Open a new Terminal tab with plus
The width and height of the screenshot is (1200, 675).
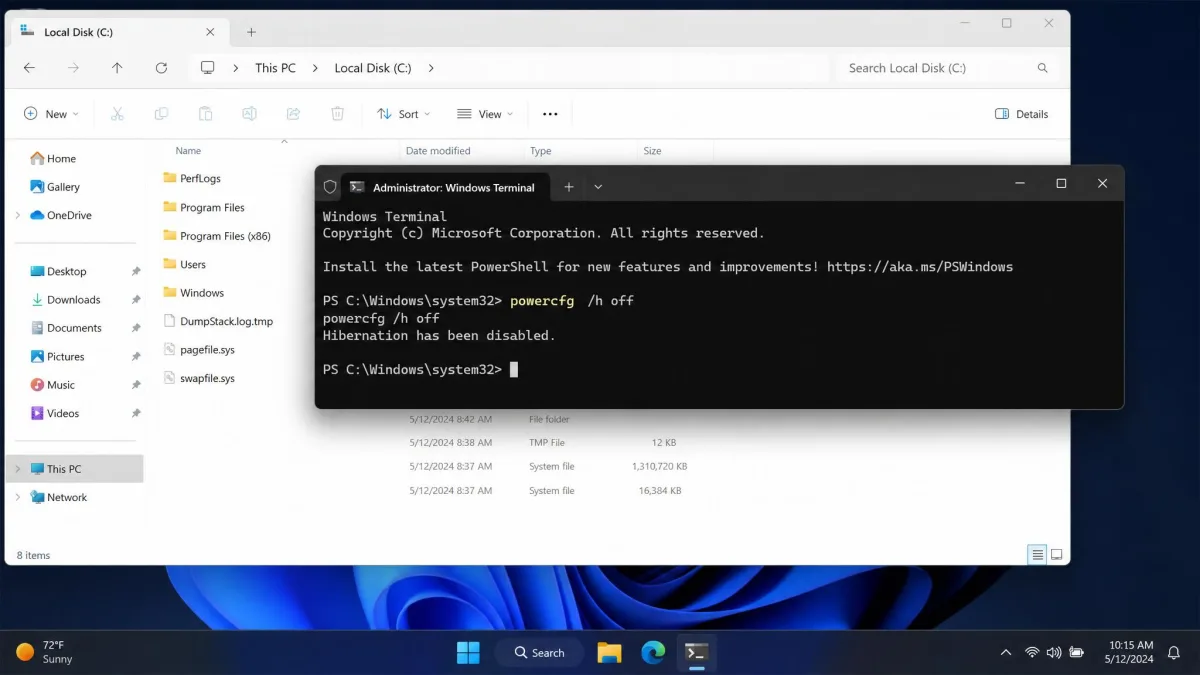pyautogui.click(x=568, y=187)
